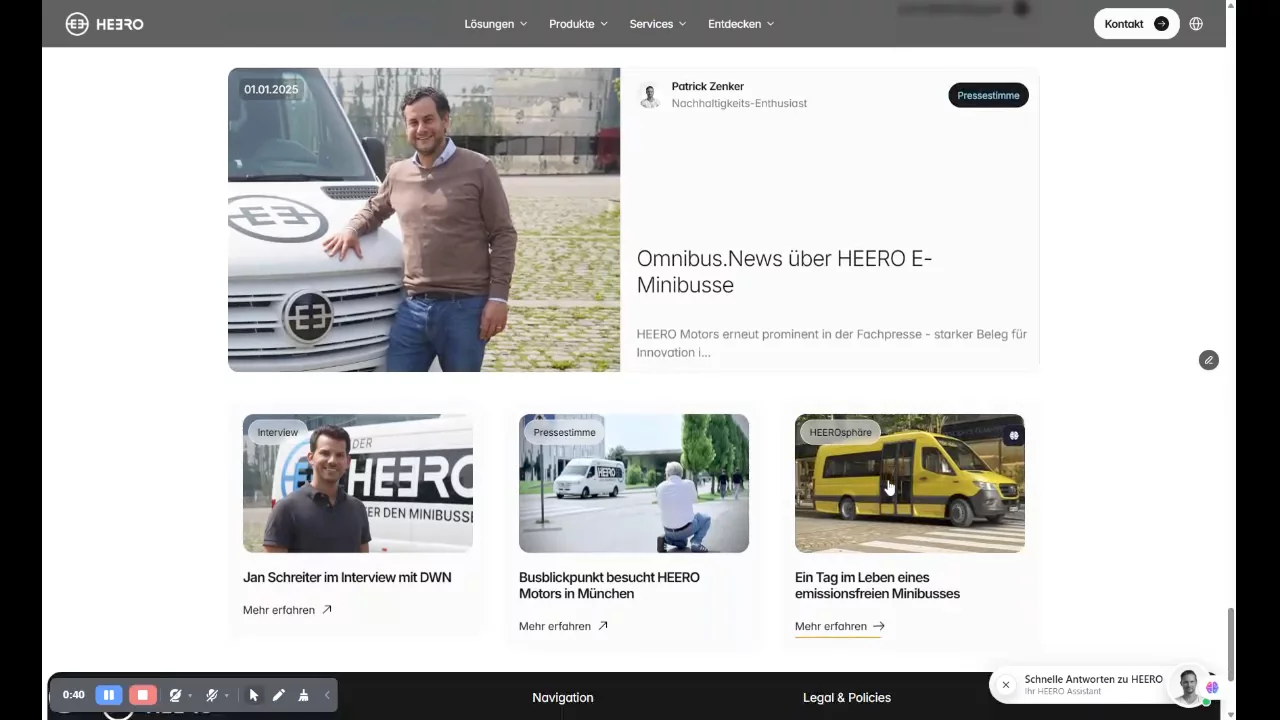
Task: Open the Lösungen menu
Action: pyautogui.click(x=495, y=24)
